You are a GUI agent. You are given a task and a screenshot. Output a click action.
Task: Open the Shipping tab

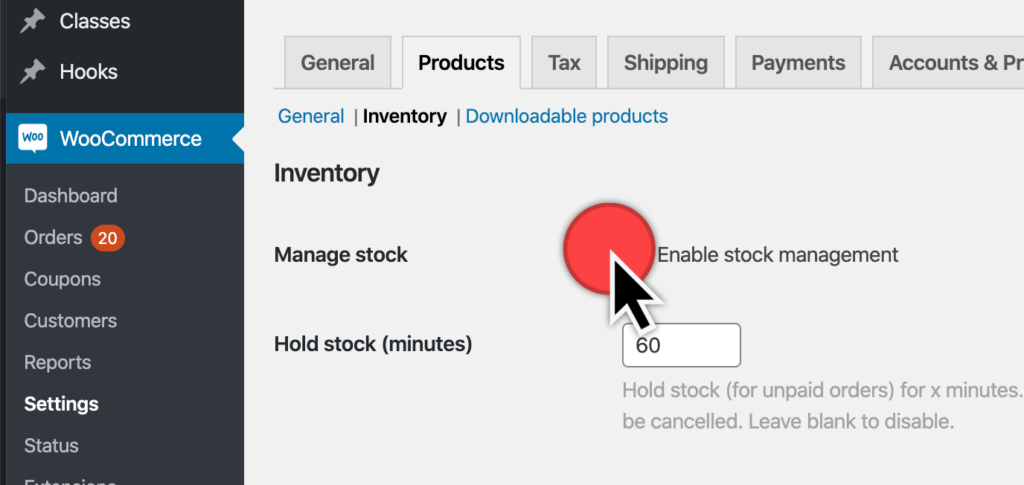tap(665, 63)
